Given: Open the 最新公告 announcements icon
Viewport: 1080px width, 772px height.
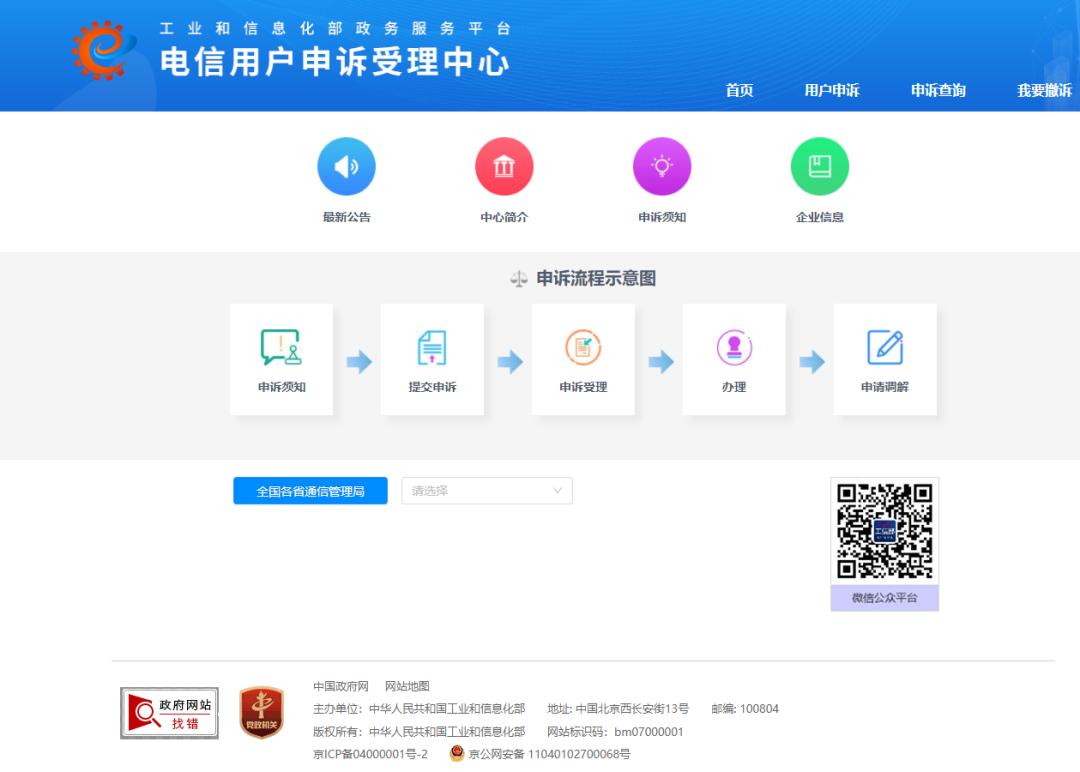Looking at the screenshot, I should (347, 166).
